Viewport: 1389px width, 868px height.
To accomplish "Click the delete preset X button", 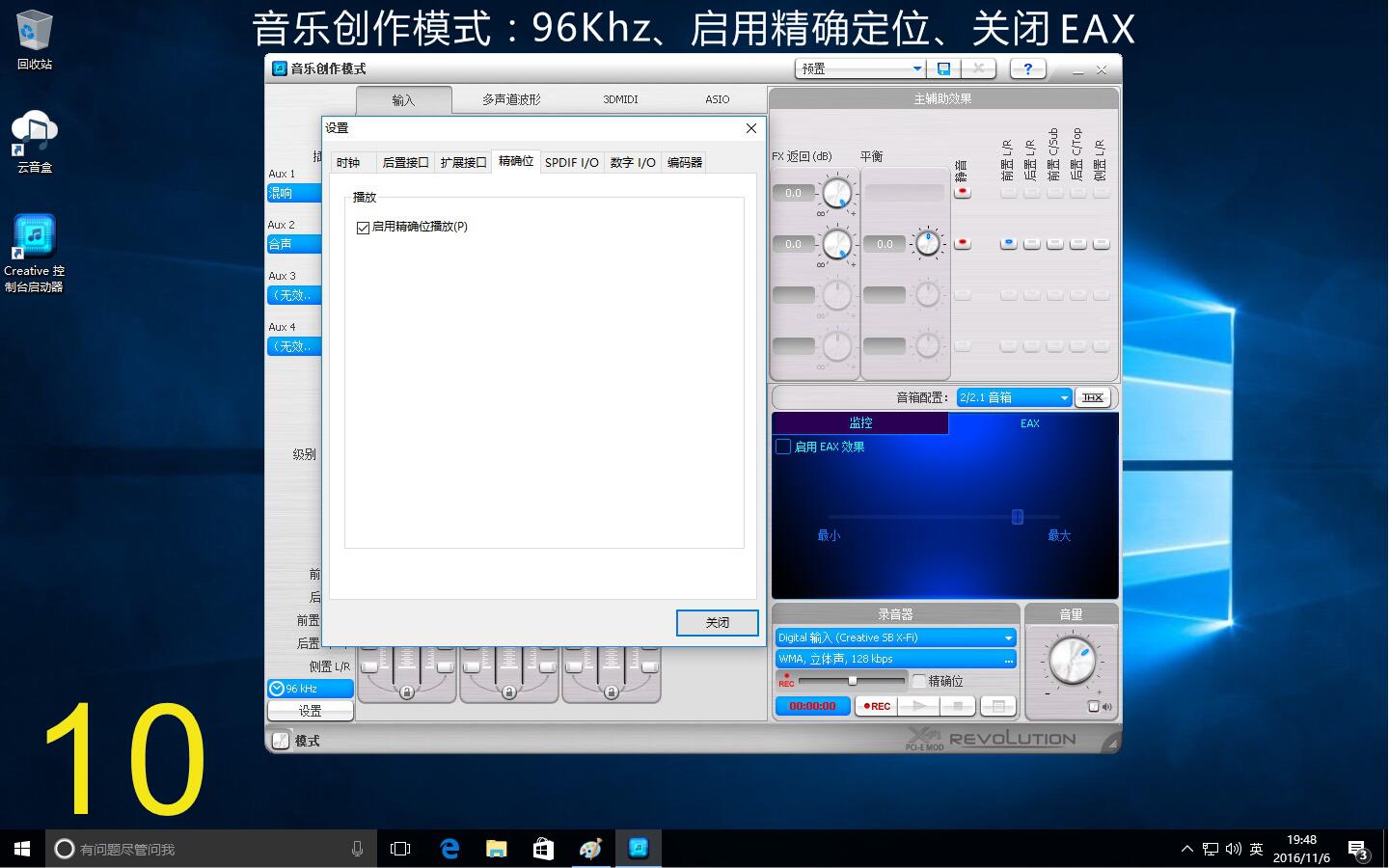I will pyautogui.click(x=978, y=68).
